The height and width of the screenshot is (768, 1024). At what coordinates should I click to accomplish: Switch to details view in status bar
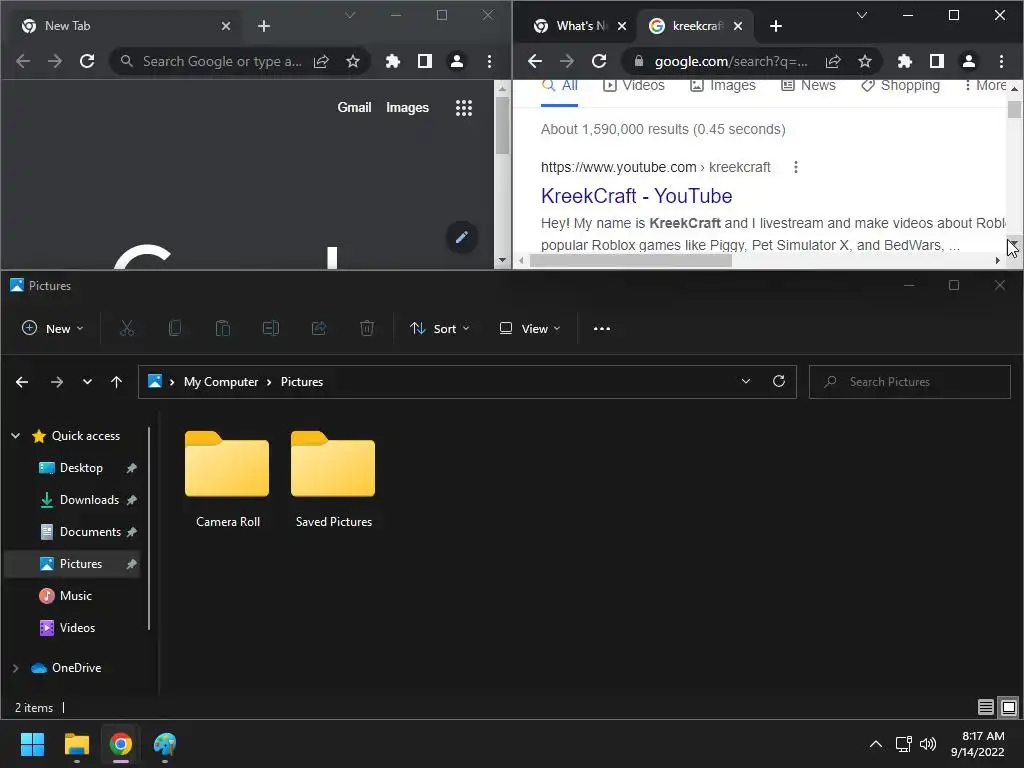coord(985,707)
